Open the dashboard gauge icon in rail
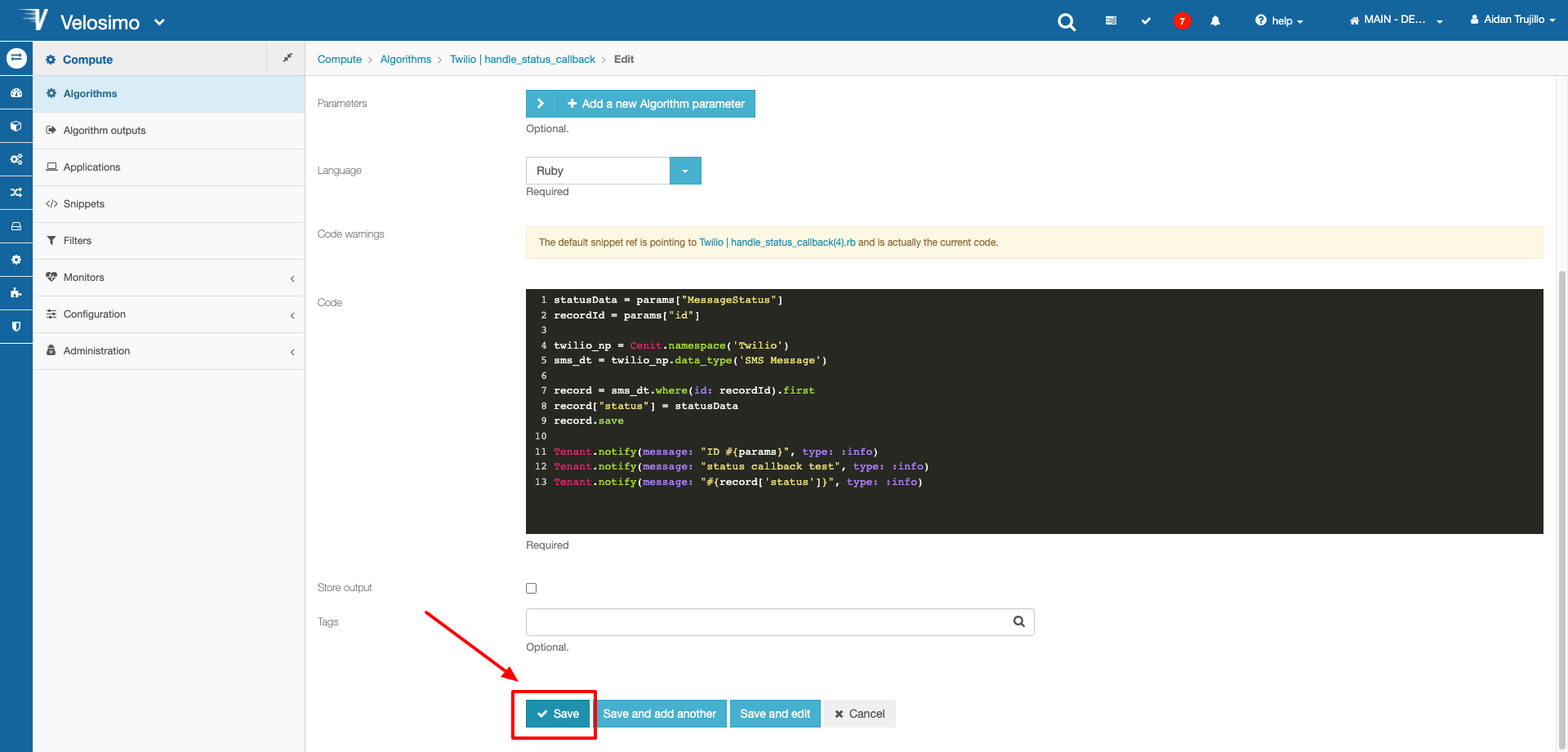This screenshot has width=1568, height=752. point(16,93)
